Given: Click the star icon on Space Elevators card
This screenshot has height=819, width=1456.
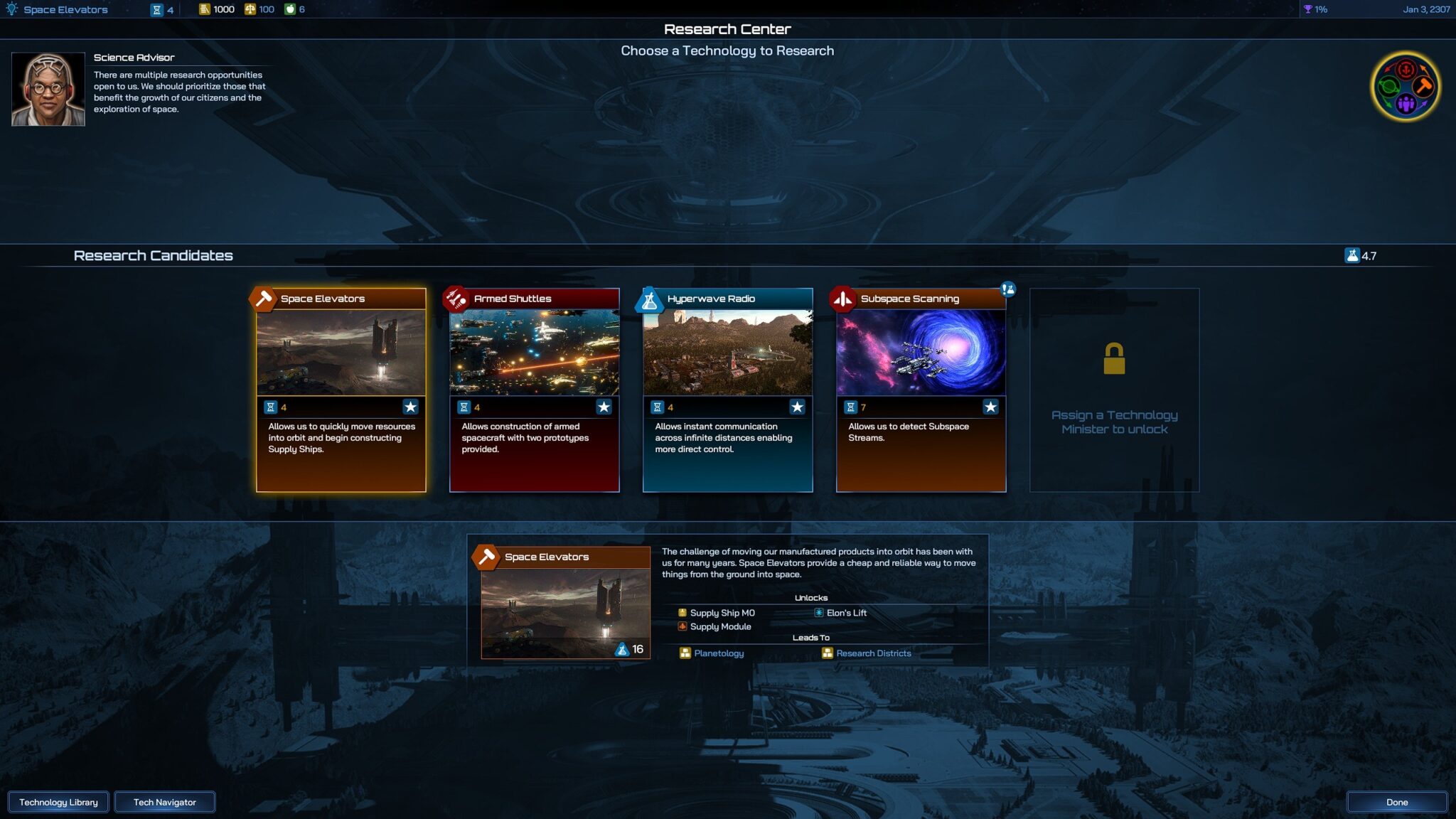Looking at the screenshot, I should [x=411, y=407].
